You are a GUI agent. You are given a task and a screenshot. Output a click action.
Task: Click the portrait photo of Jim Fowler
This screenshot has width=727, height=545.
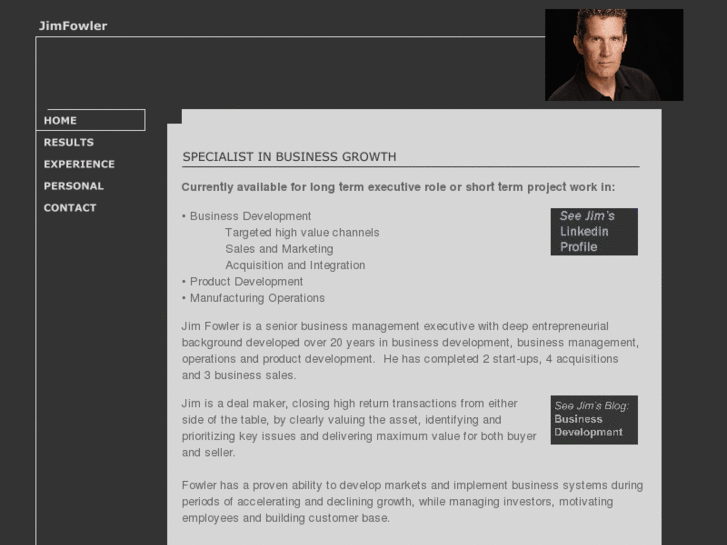[613, 55]
